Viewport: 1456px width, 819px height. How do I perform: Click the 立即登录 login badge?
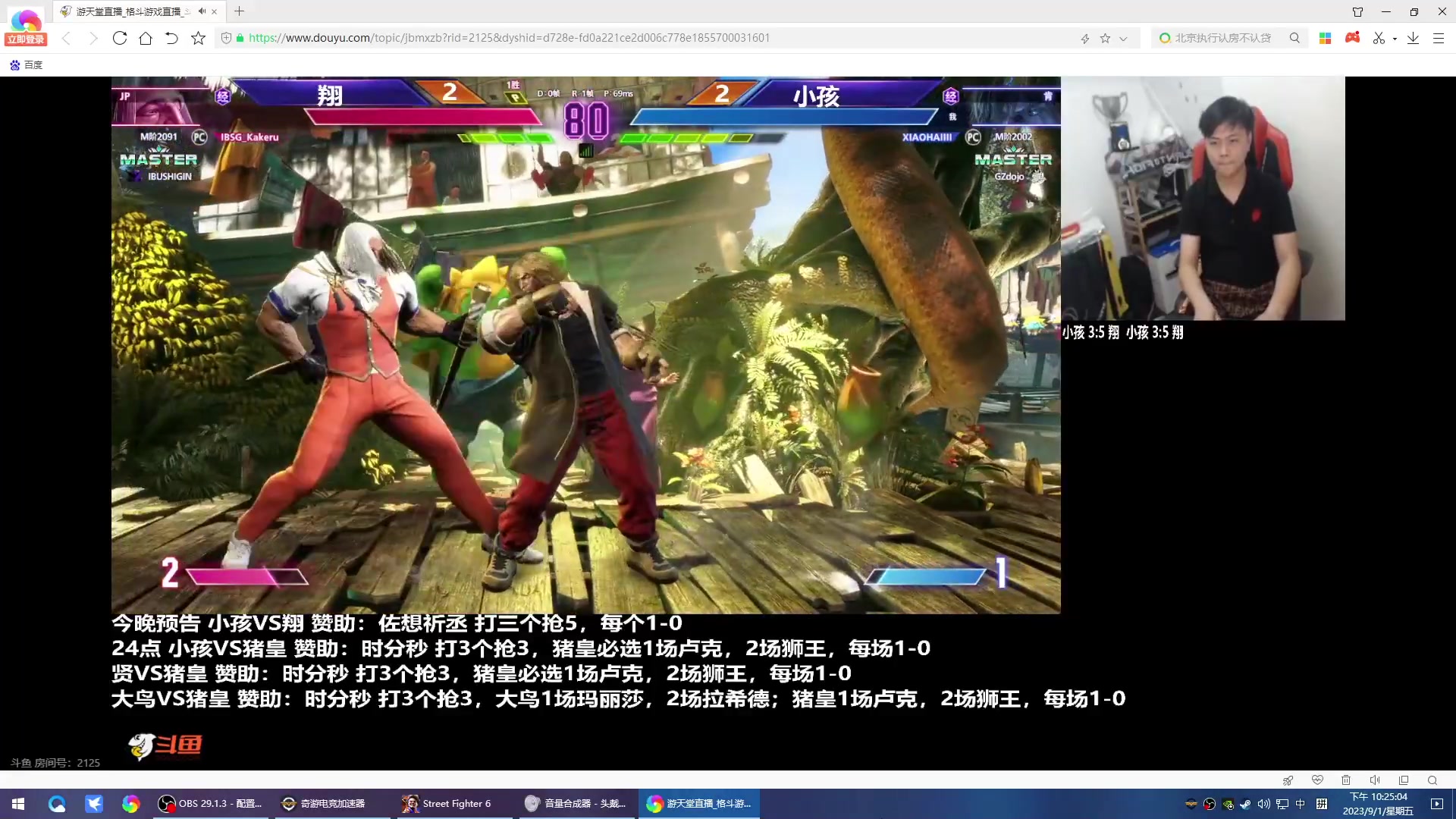point(27,39)
